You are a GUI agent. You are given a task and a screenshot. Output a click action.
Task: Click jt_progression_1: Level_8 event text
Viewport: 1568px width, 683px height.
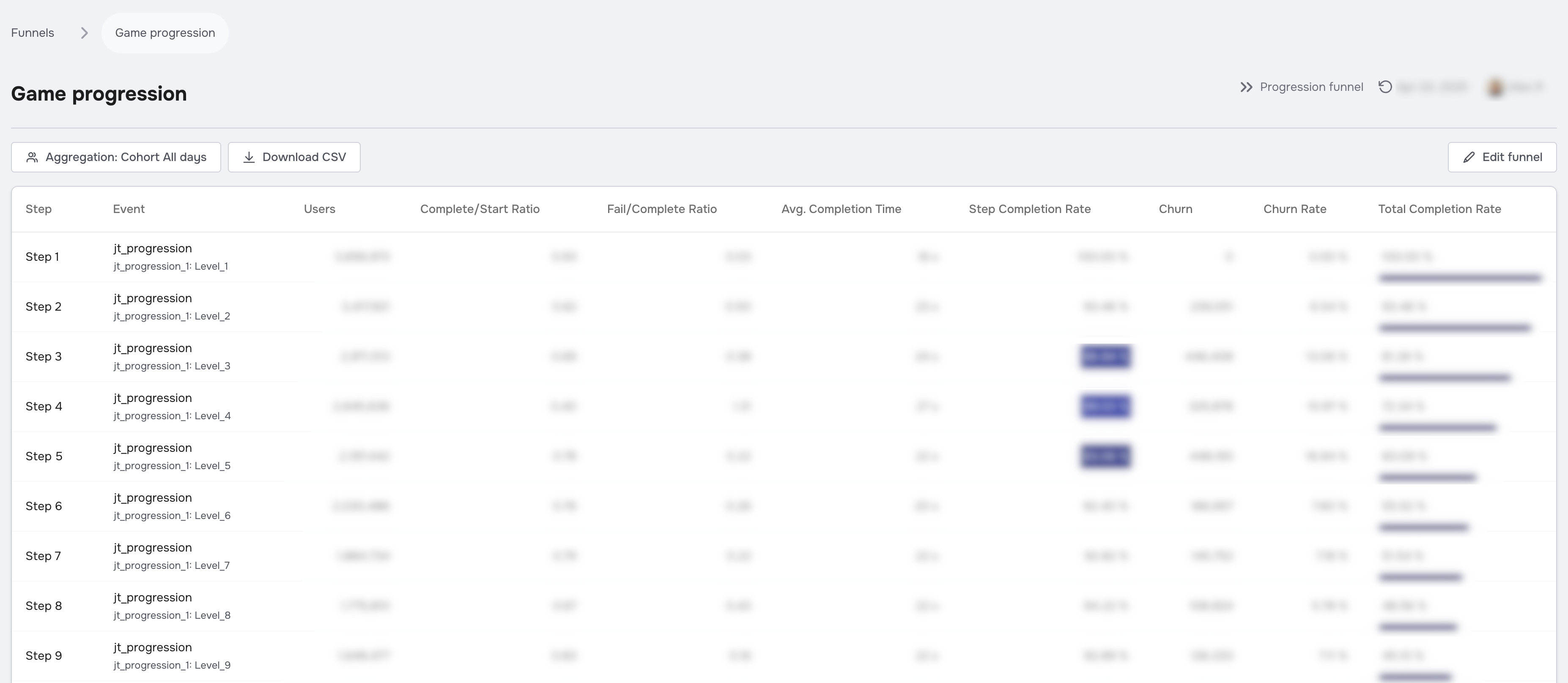pyautogui.click(x=172, y=615)
